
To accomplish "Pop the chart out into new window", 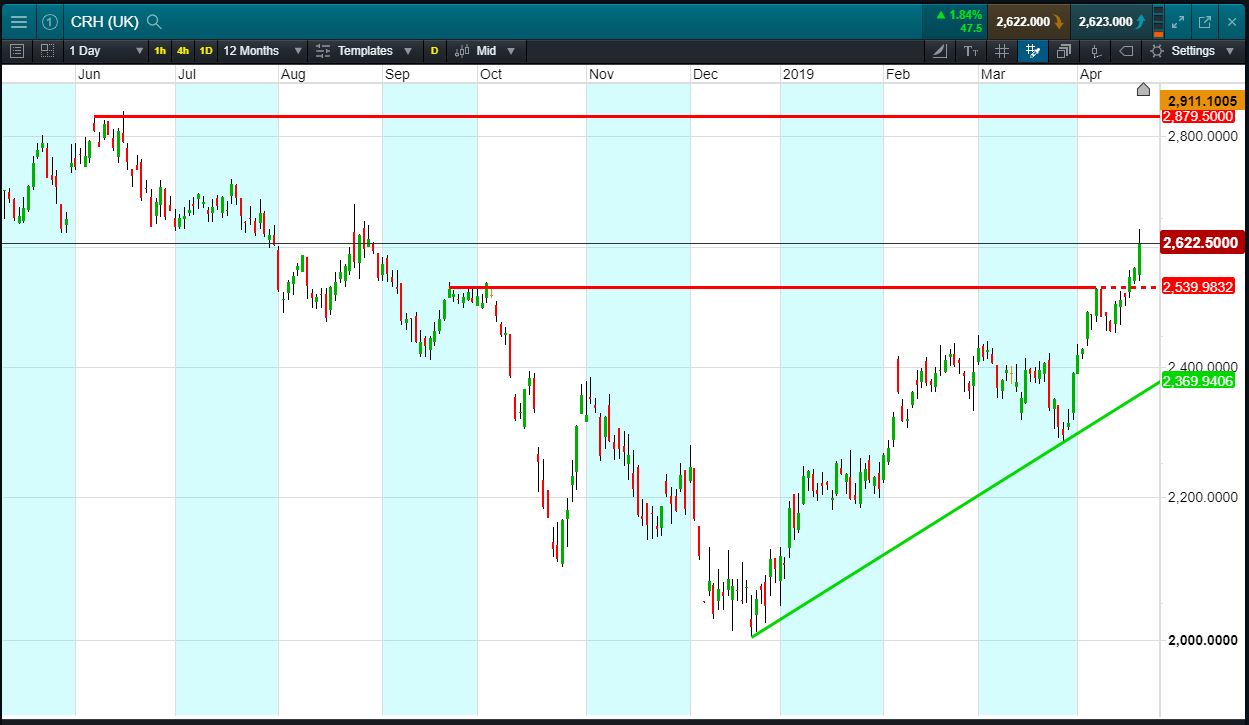I will point(1204,21).
